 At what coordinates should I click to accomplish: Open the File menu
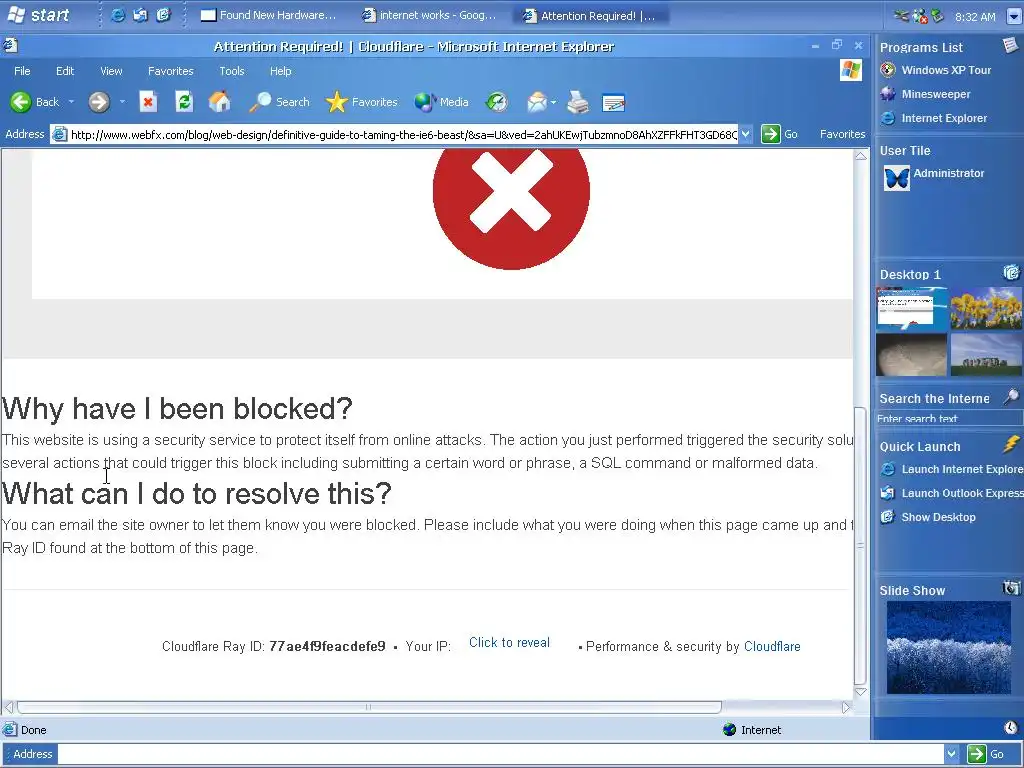click(22, 71)
